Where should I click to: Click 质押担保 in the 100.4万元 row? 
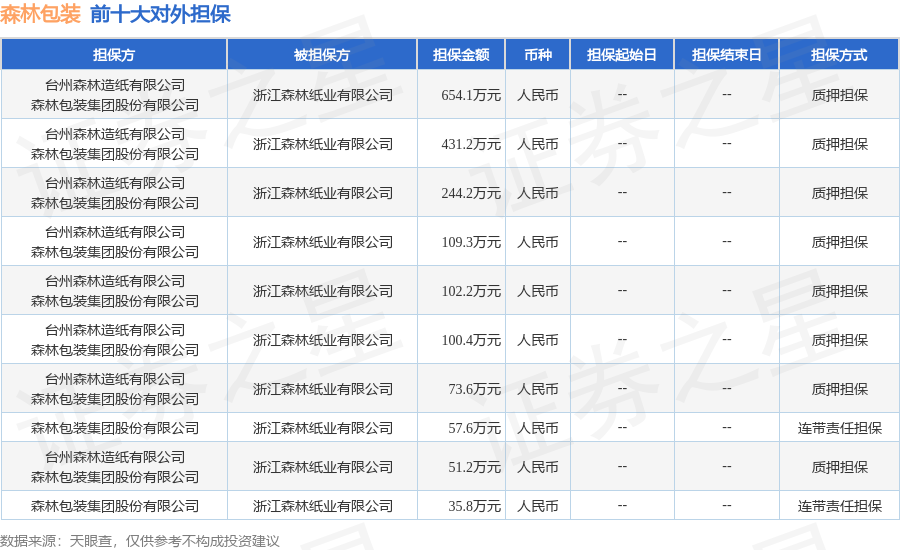pyautogui.click(x=839, y=340)
